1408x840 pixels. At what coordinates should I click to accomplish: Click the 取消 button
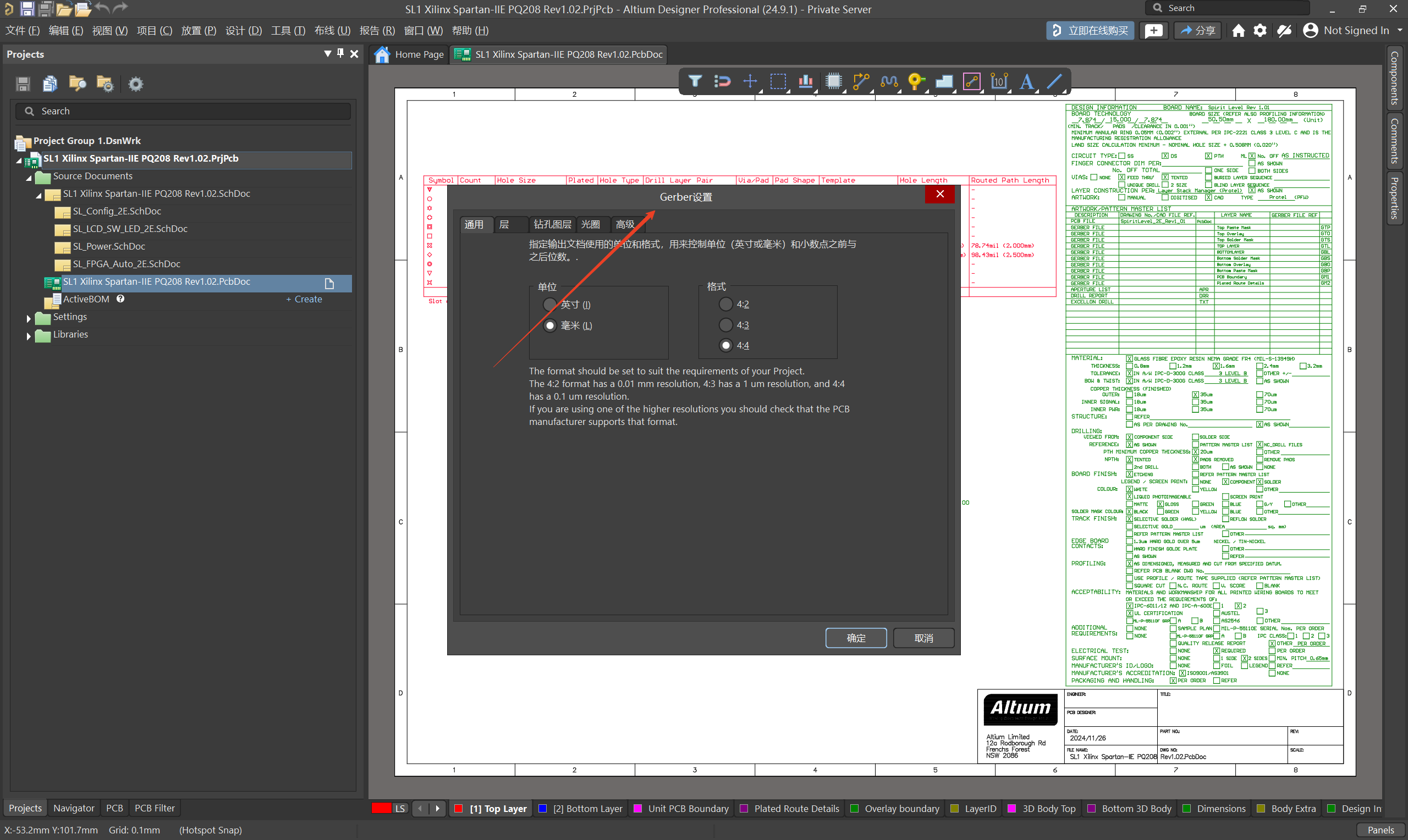pyautogui.click(x=924, y=638)
